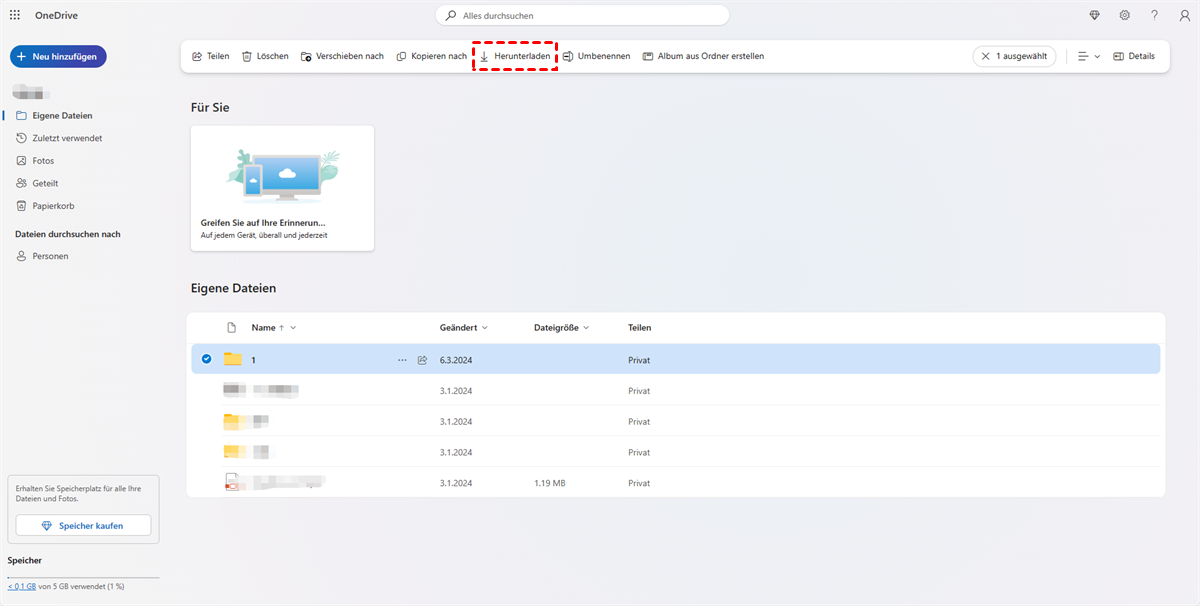
Task: Open the premium diamond icon
Action: [x=1094, y=16]
